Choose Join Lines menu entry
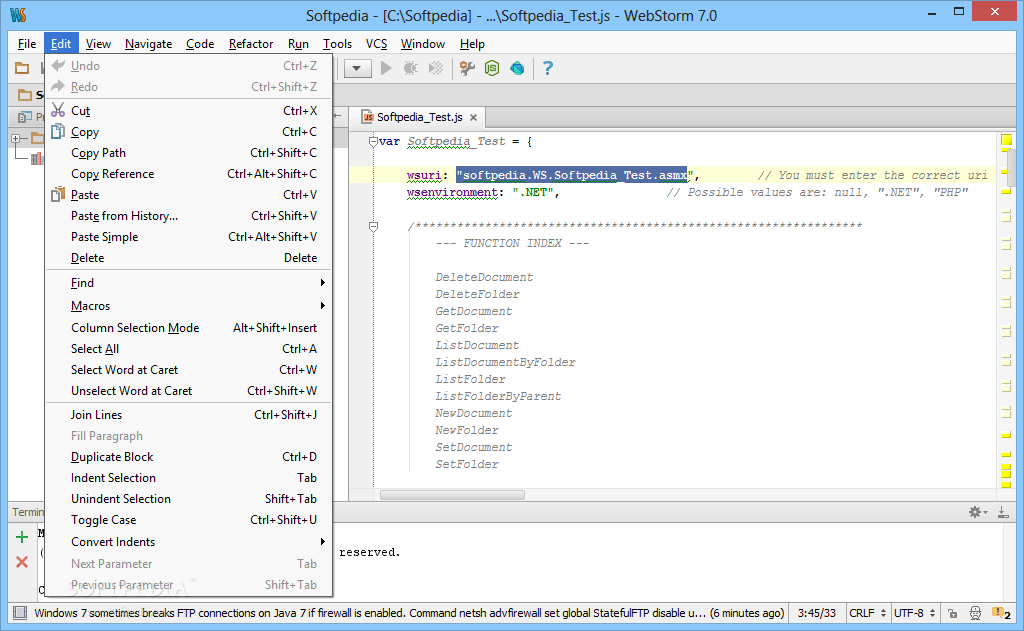 click(189, 415)
